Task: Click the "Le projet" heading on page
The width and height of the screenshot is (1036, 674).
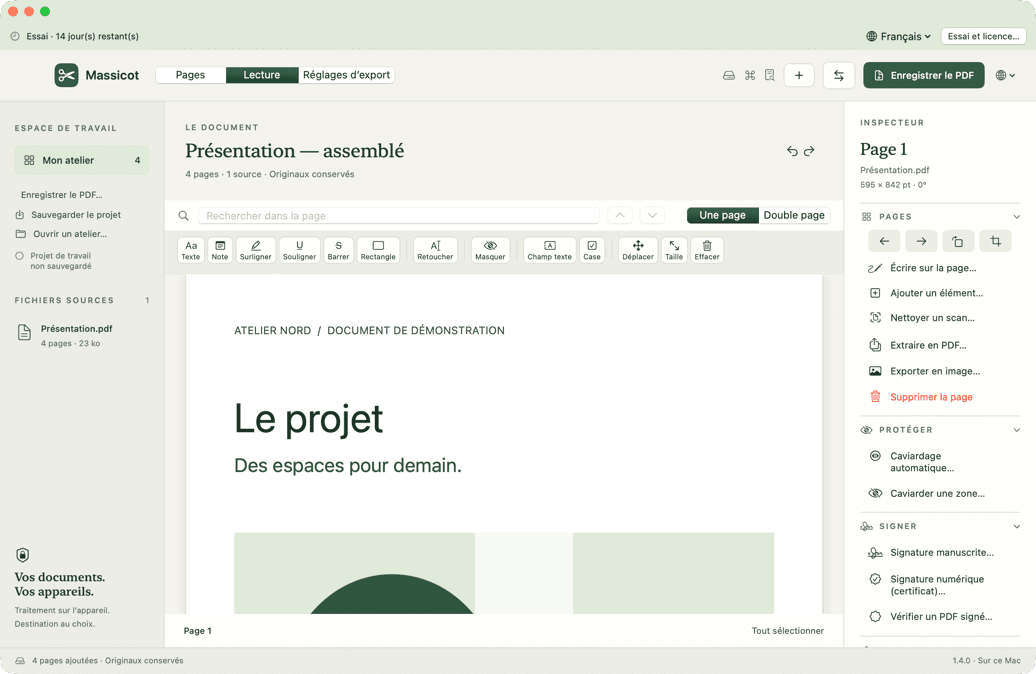Action: point(309,419)
